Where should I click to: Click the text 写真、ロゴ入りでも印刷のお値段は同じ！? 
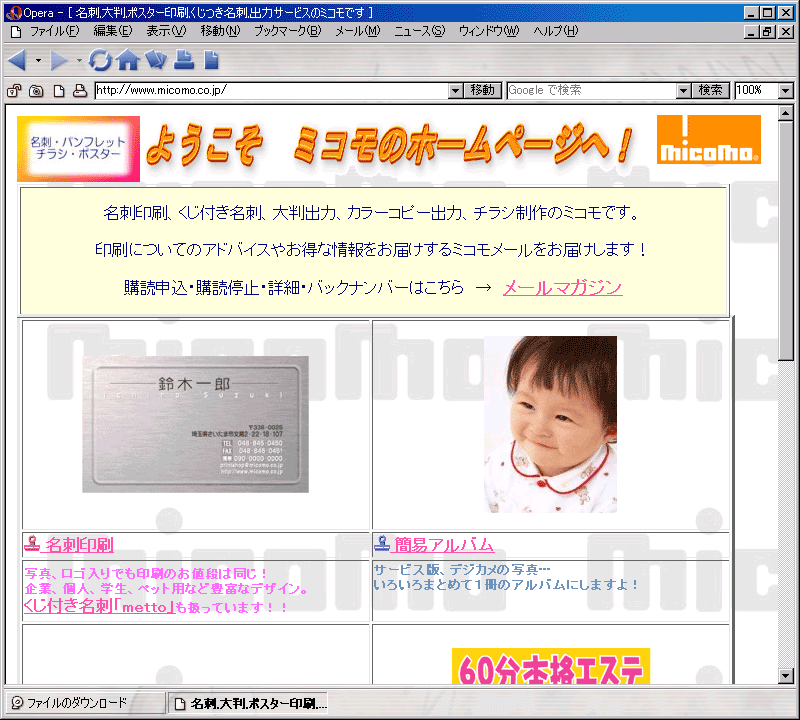(x=146, y=574)
